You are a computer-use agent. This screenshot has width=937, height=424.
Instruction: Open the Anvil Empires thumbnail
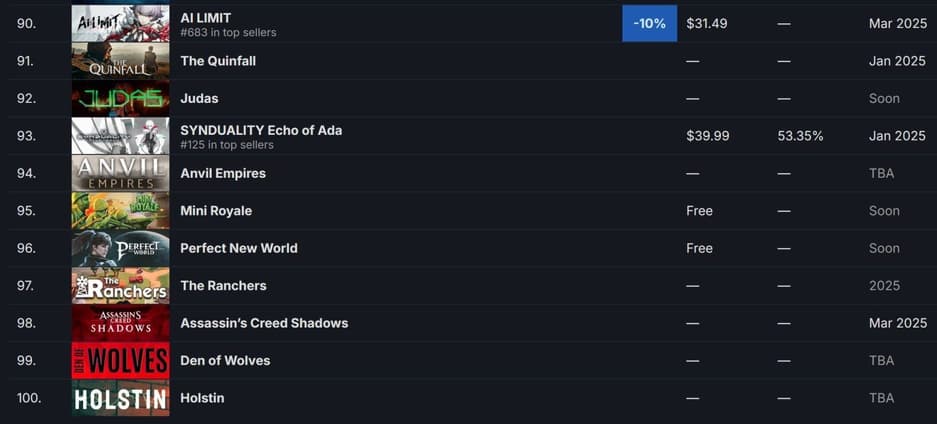(120, 173)
